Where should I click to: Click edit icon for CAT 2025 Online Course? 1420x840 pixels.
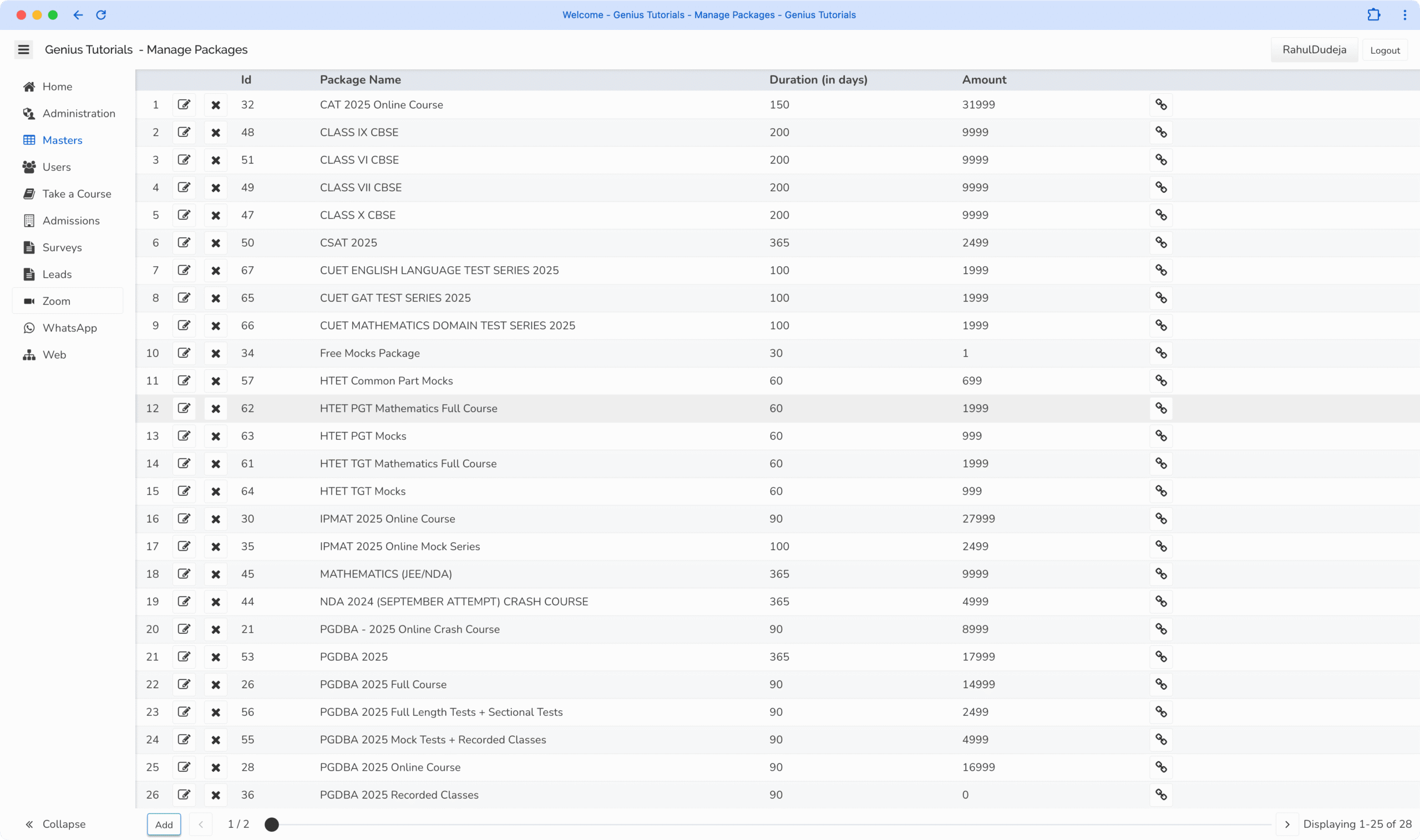pos(184,105)
